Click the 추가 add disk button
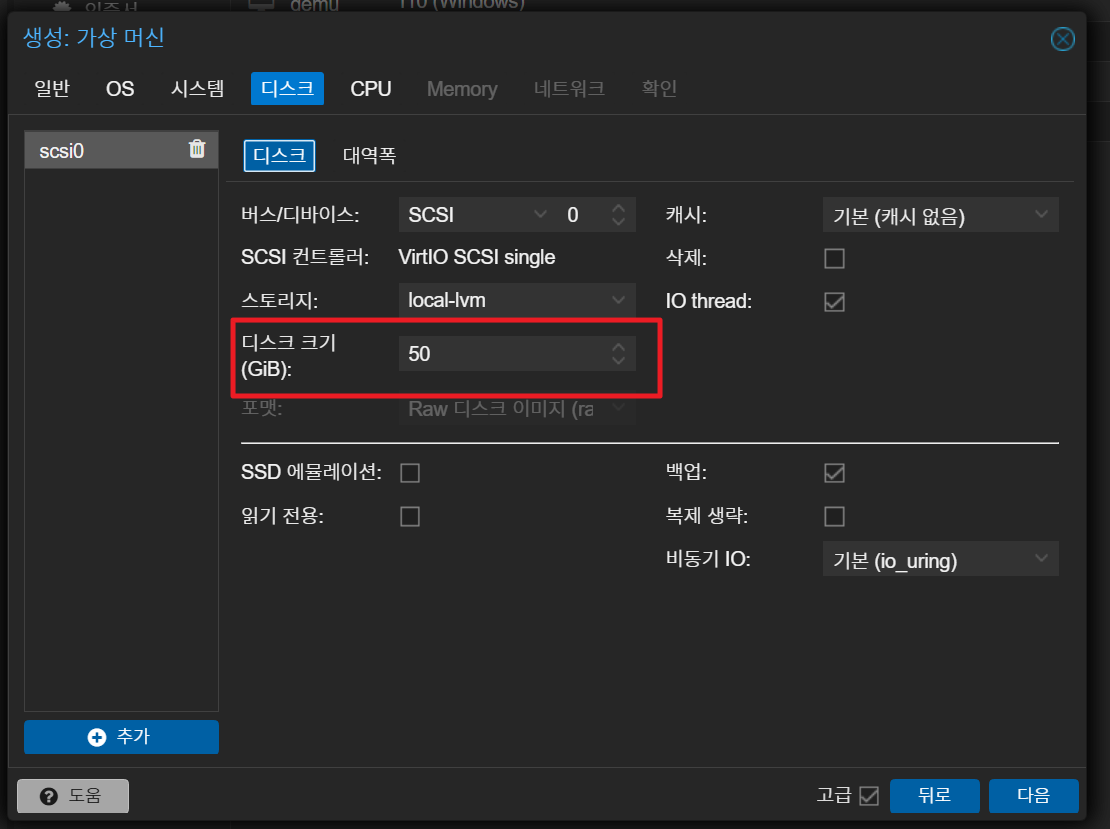The height and width of the screenshot is (829, 1110). click(121, 737)
